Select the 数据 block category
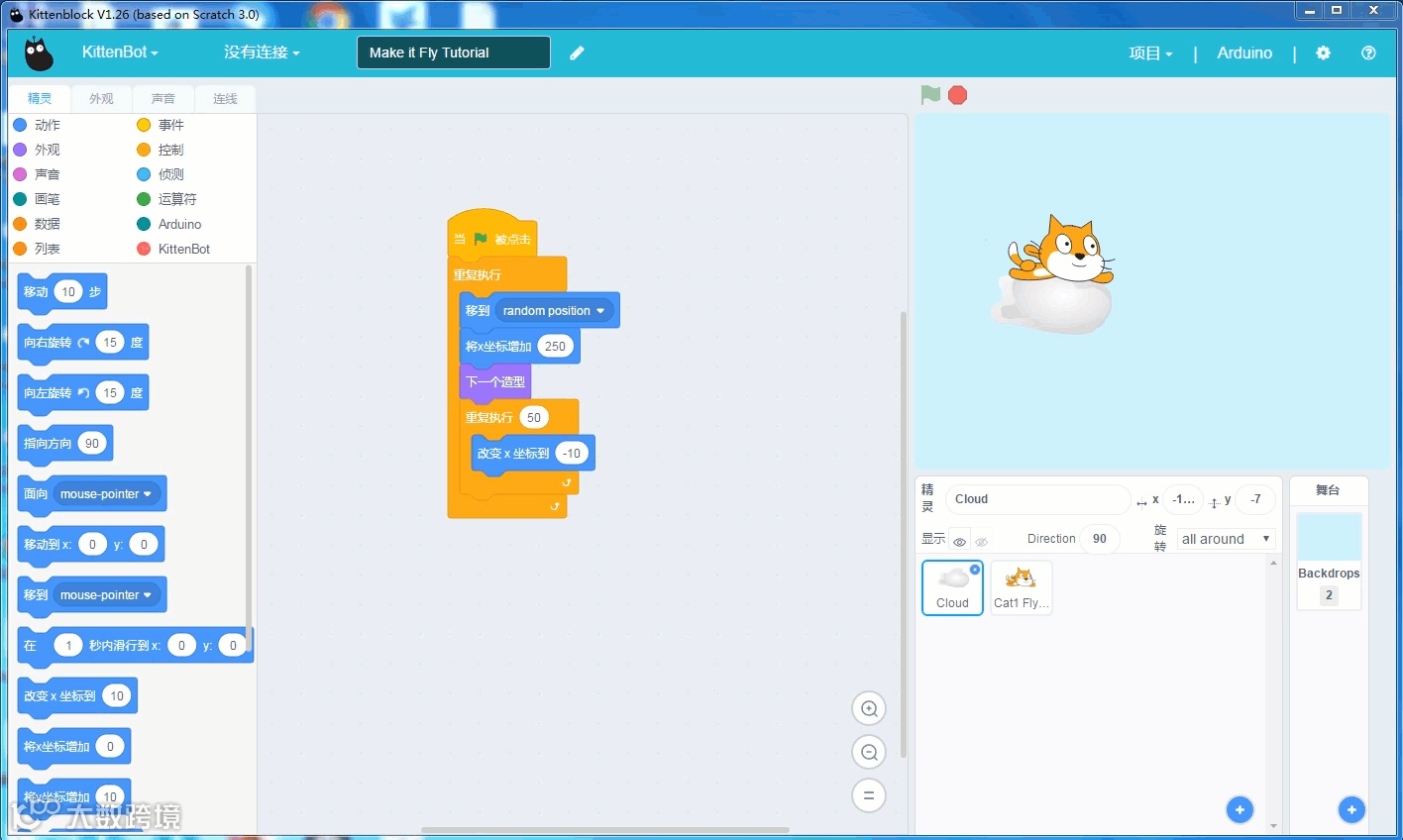This screenshot has width=1403, height=840. (x=37, y=224)
